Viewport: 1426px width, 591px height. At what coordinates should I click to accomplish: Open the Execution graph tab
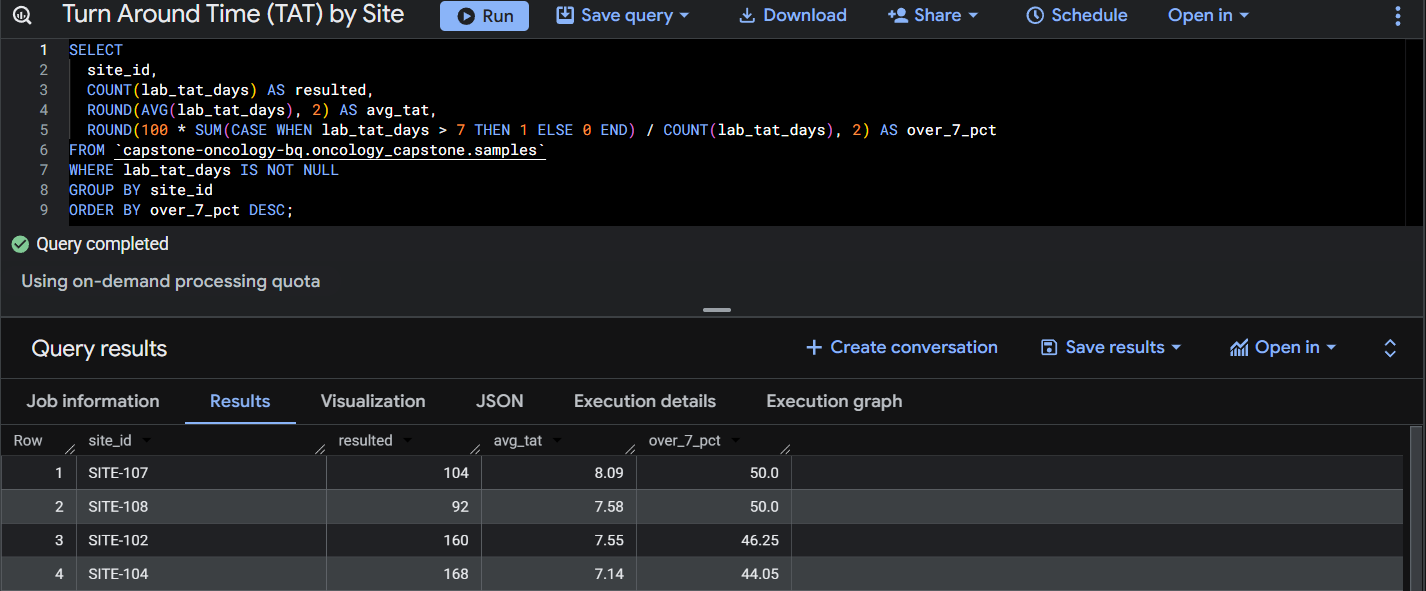pos(834,401)
